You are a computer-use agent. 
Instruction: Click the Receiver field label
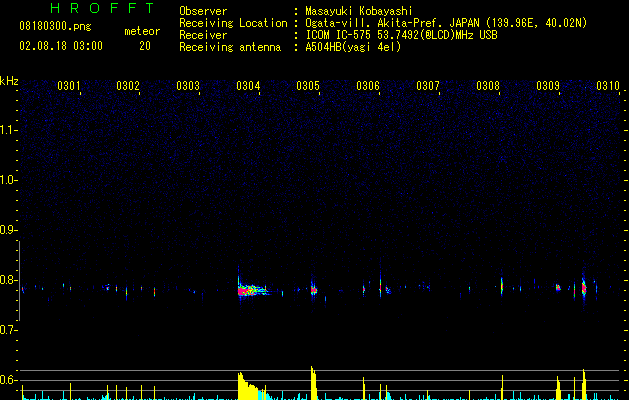203,35
